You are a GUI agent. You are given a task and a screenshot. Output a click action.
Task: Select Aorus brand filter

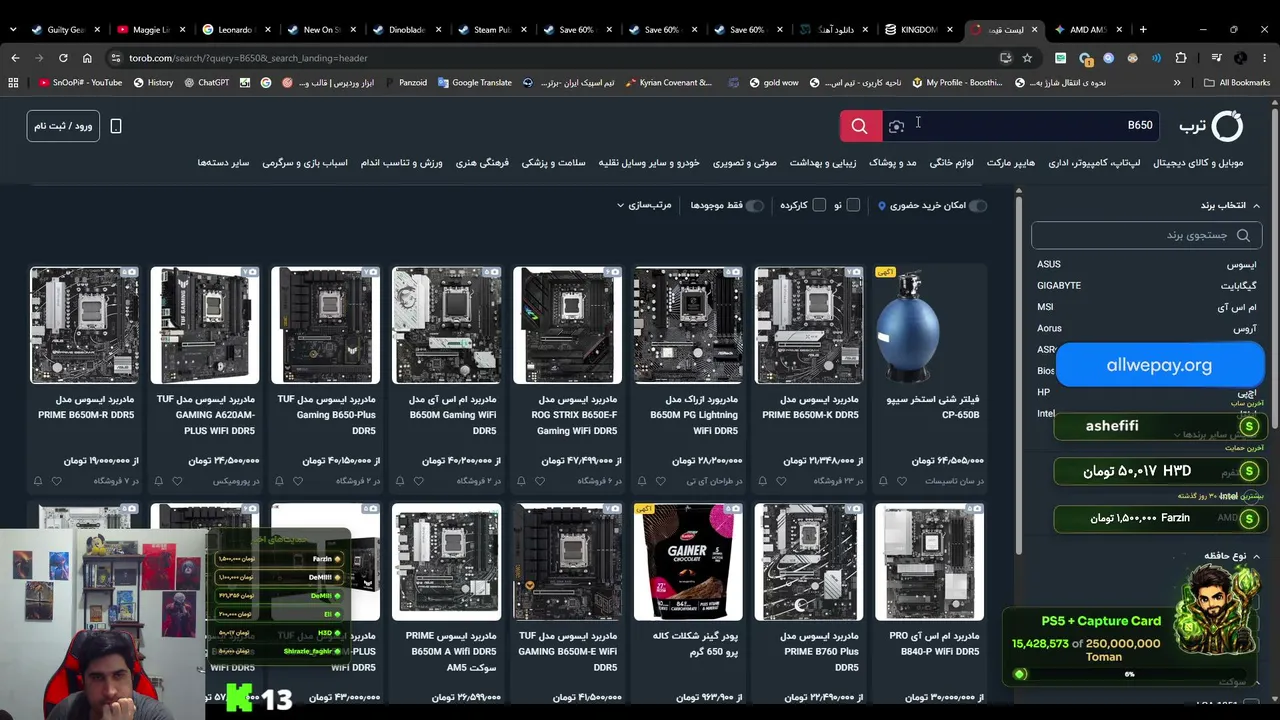tap(1146, 328)
